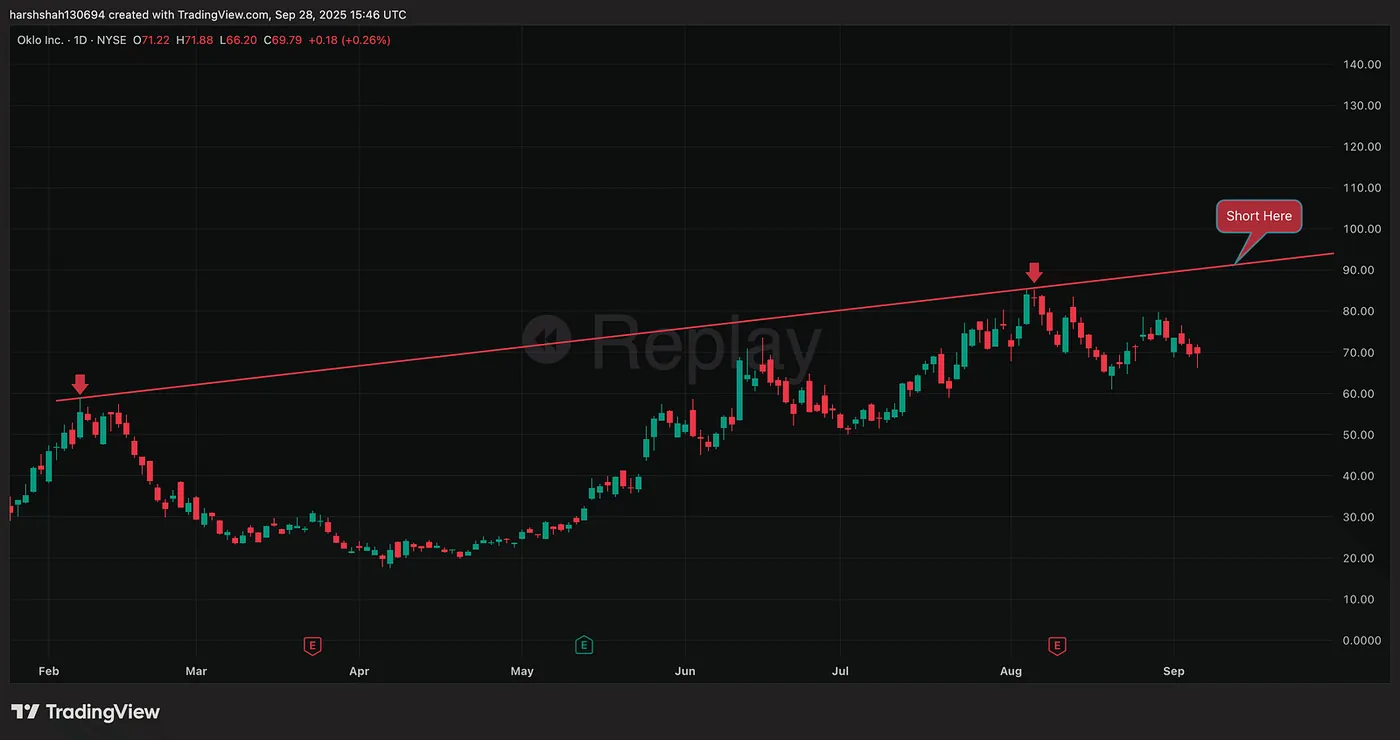Click the "May" time axis label
The width and height of the screenshot is (1400, 740).
coord(522,671)
